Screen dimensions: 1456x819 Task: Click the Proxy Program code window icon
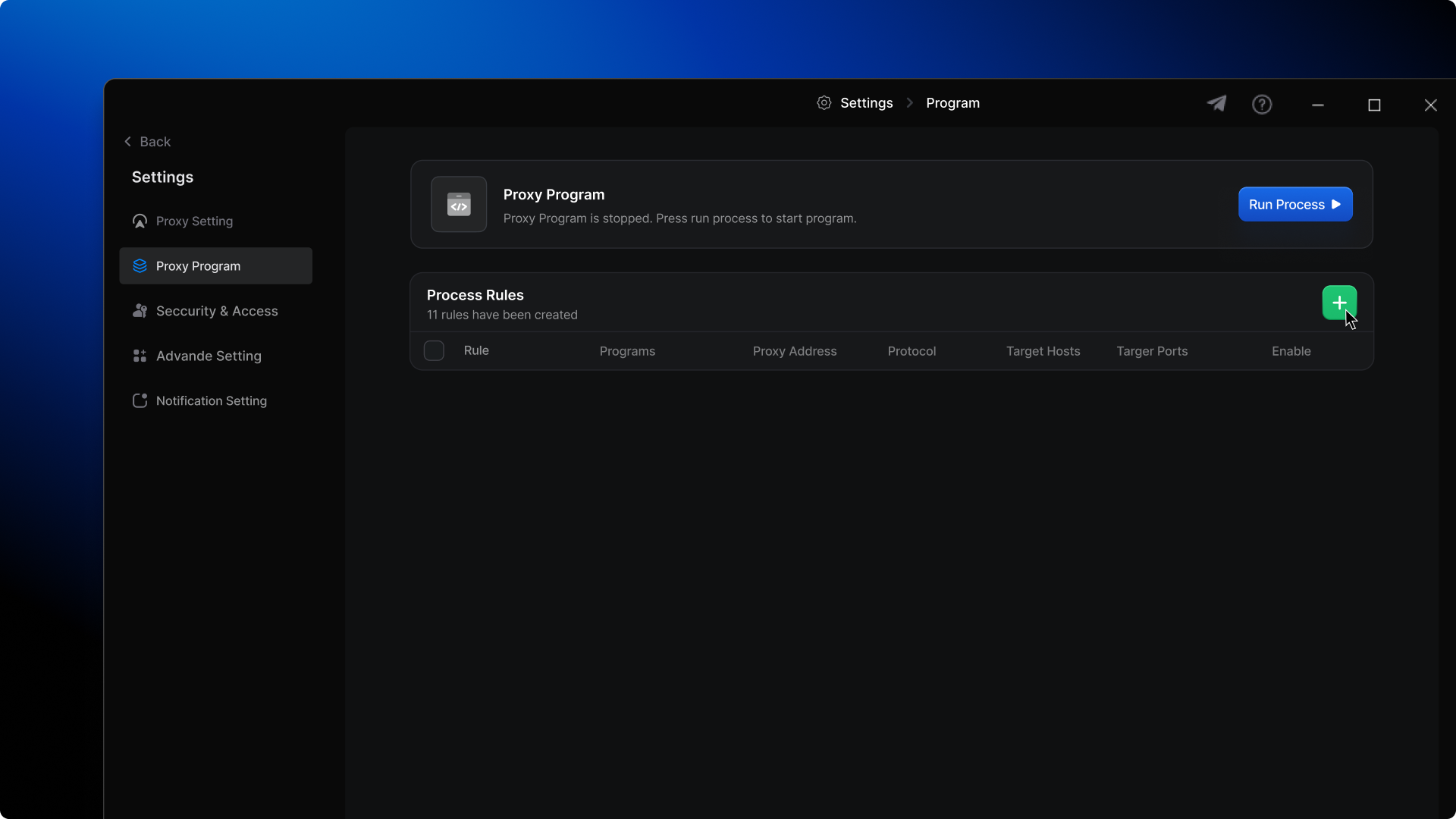459,205
